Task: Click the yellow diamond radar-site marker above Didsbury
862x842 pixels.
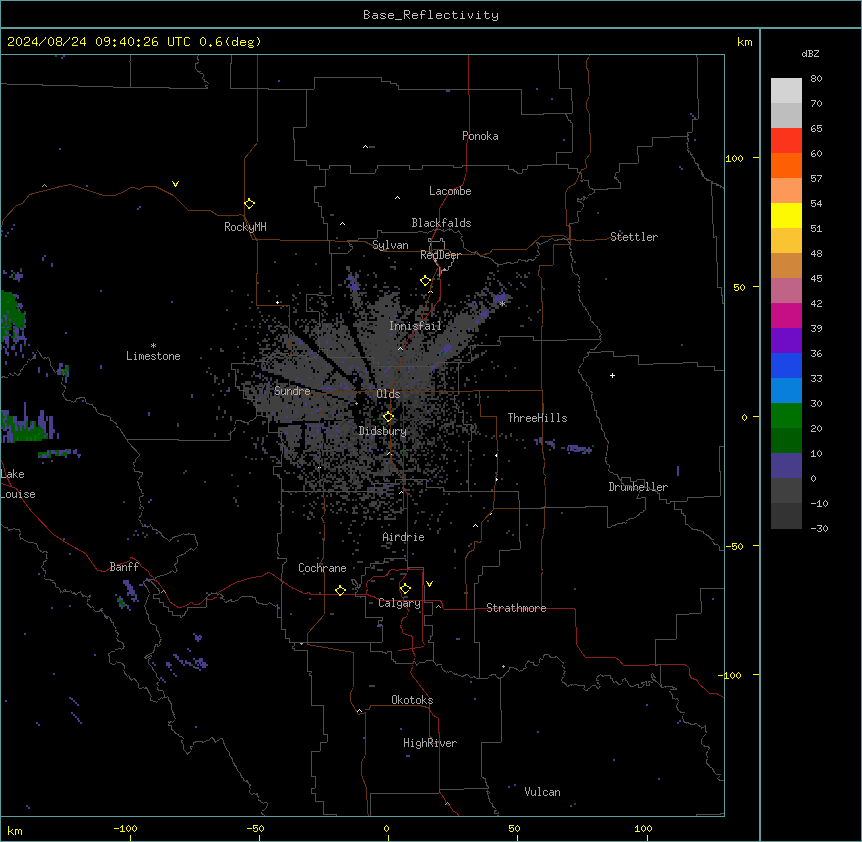Action: [x=388, y=417]
